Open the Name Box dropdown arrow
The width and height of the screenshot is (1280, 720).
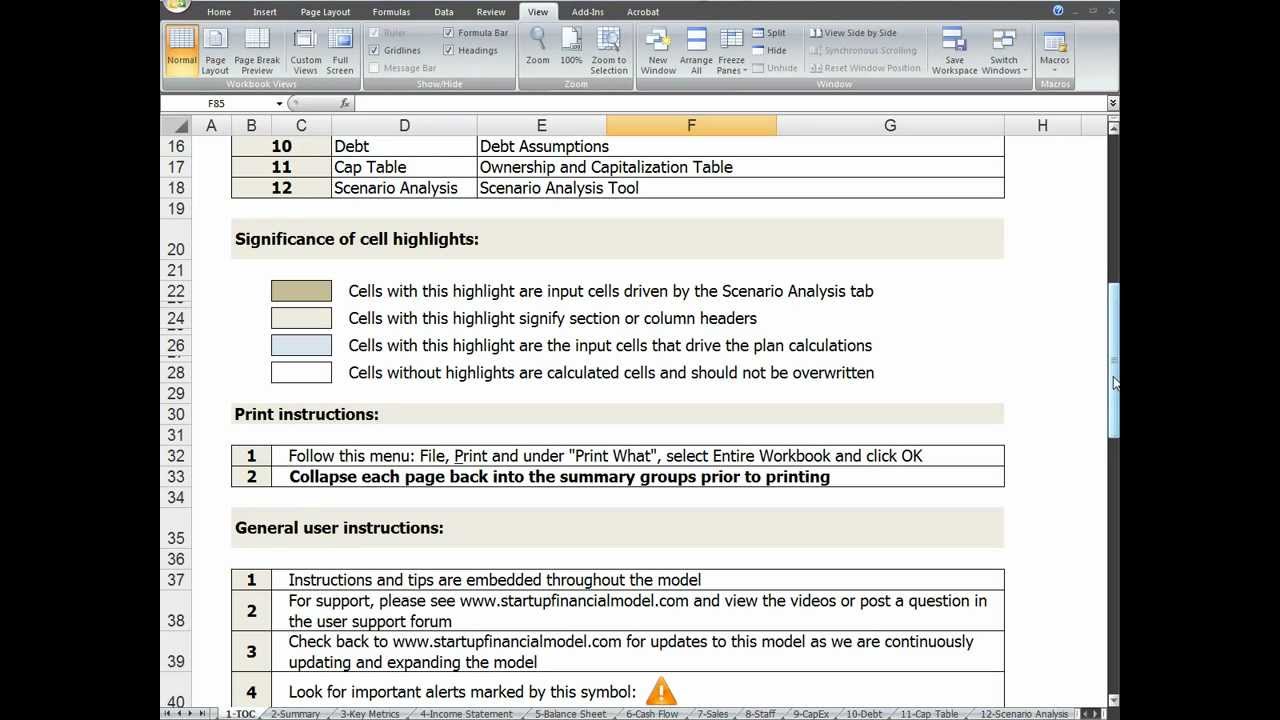pos(280,103)
